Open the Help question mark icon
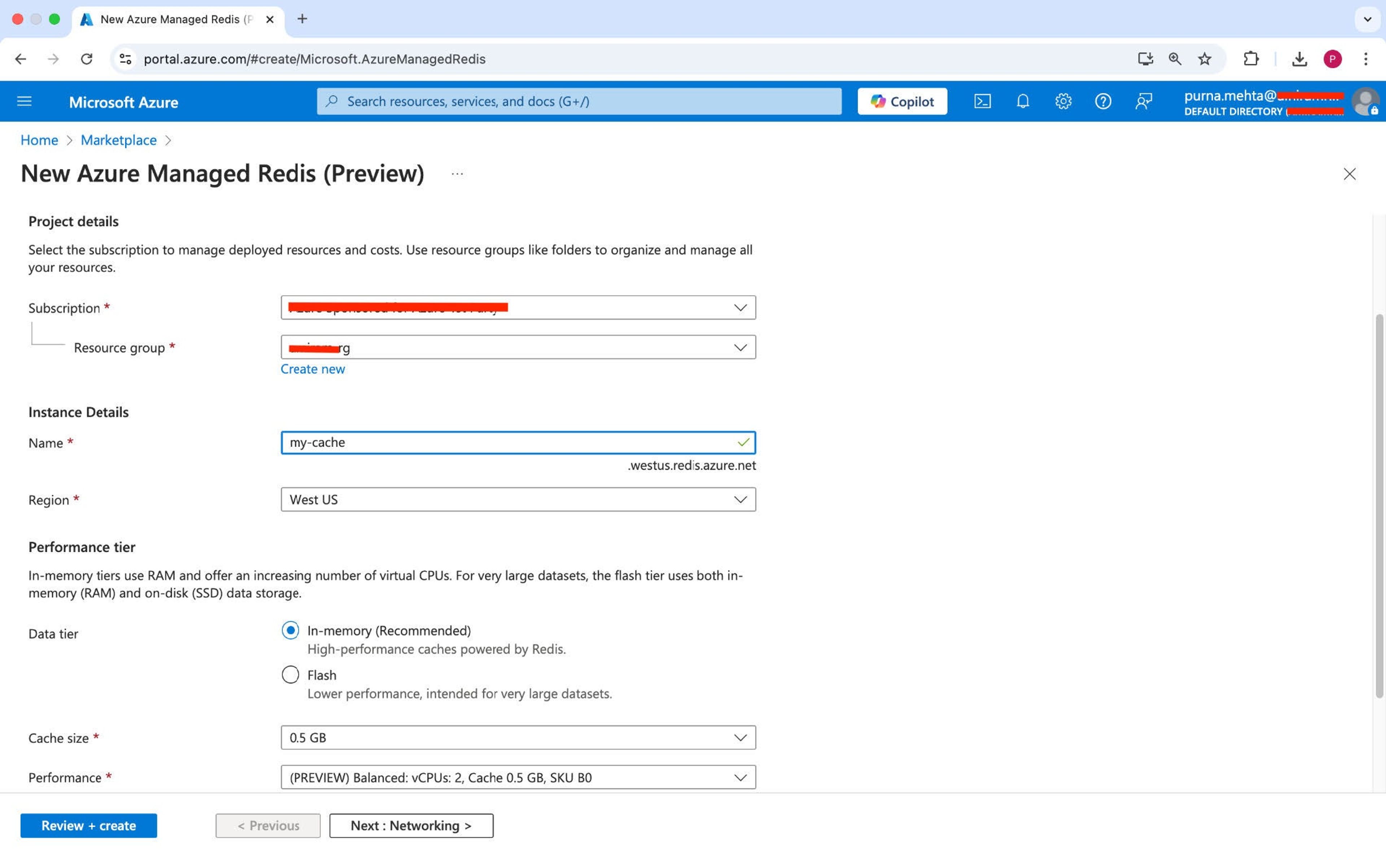Screen dimensions: 1386x868 1103,102
